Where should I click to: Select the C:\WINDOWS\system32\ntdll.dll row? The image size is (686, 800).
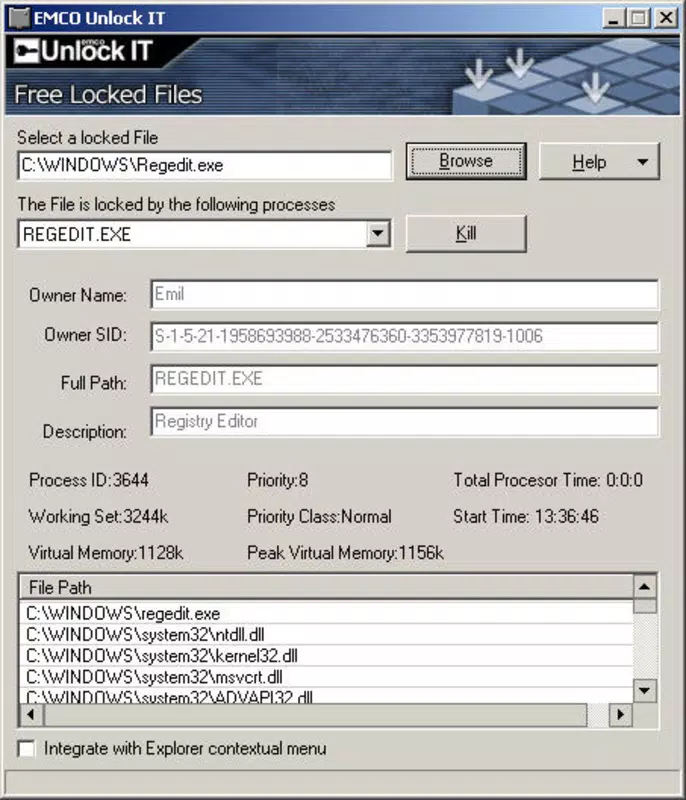coord(326,634)
